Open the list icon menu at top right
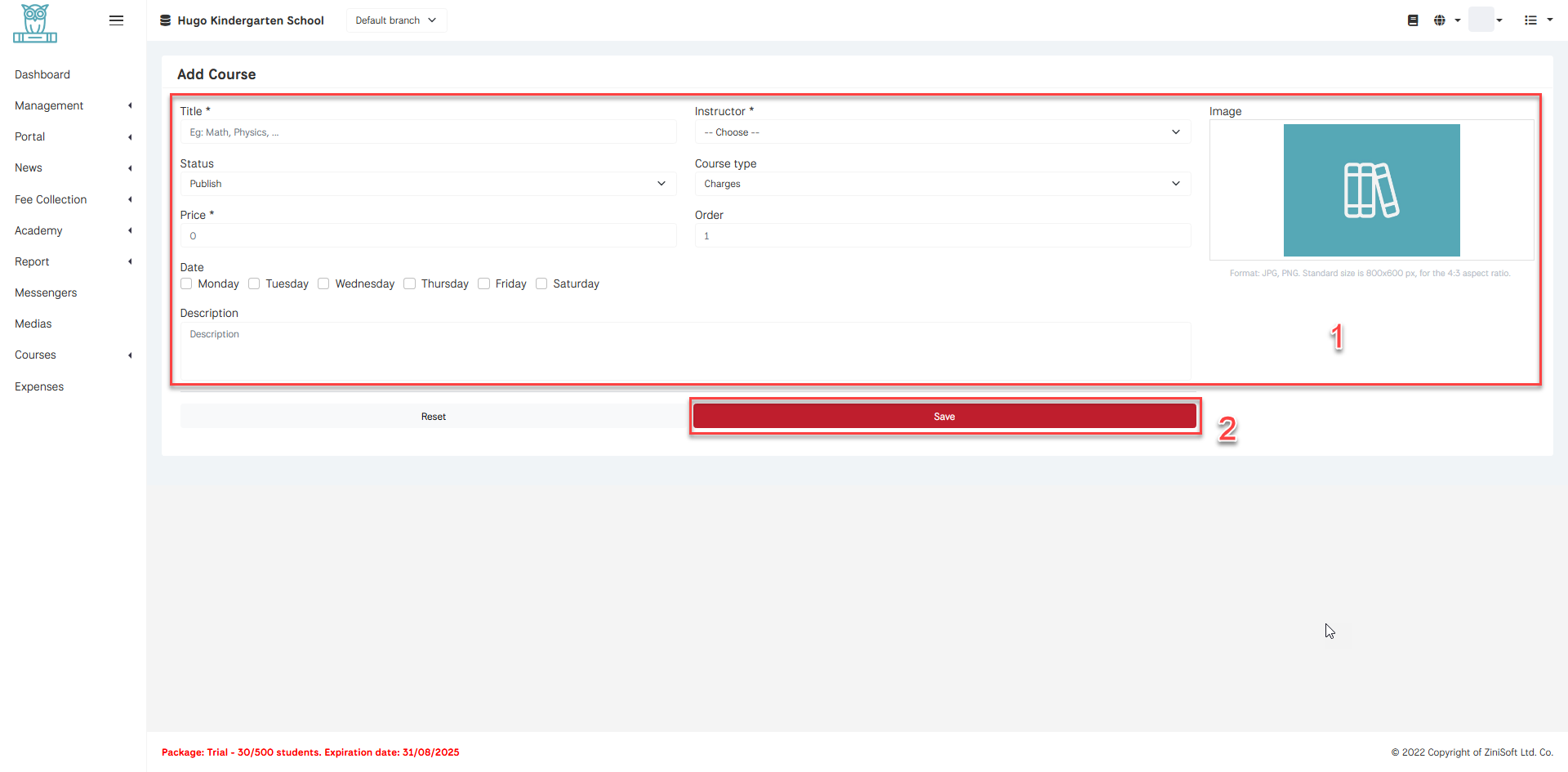The width and height of the screenshot is (1568, 772). (1537, 20)
